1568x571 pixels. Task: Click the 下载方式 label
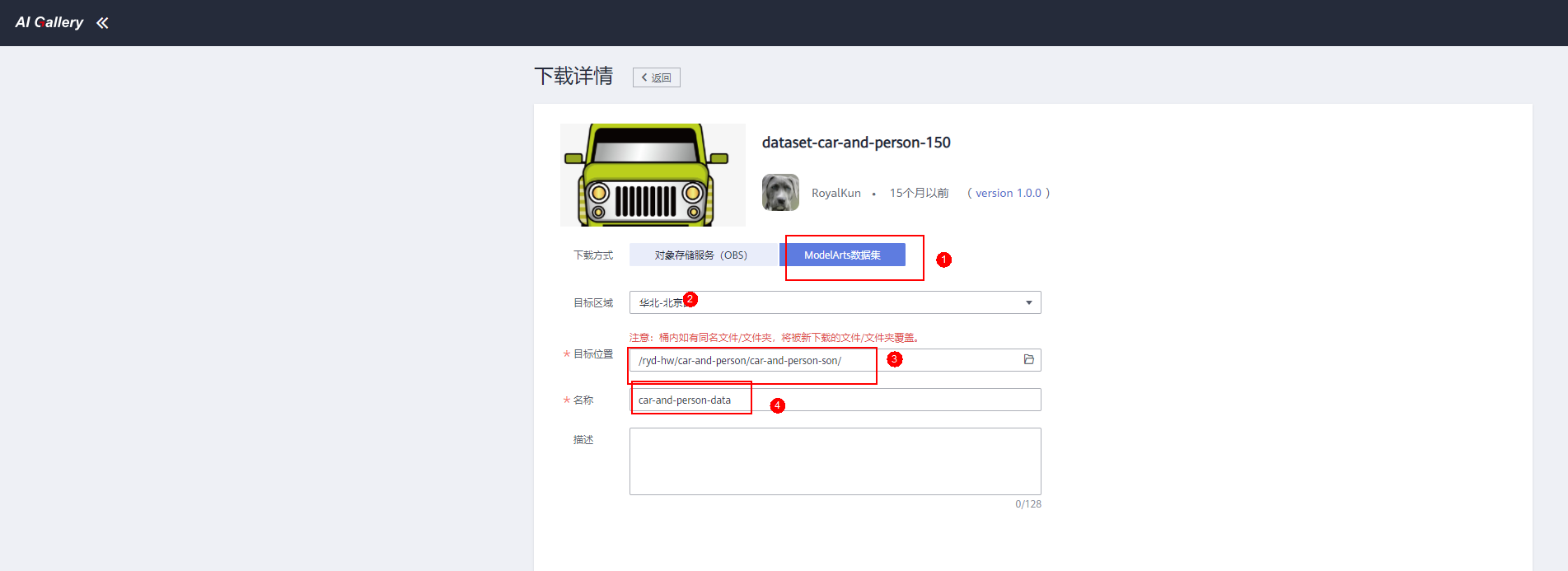pos(593,255)
